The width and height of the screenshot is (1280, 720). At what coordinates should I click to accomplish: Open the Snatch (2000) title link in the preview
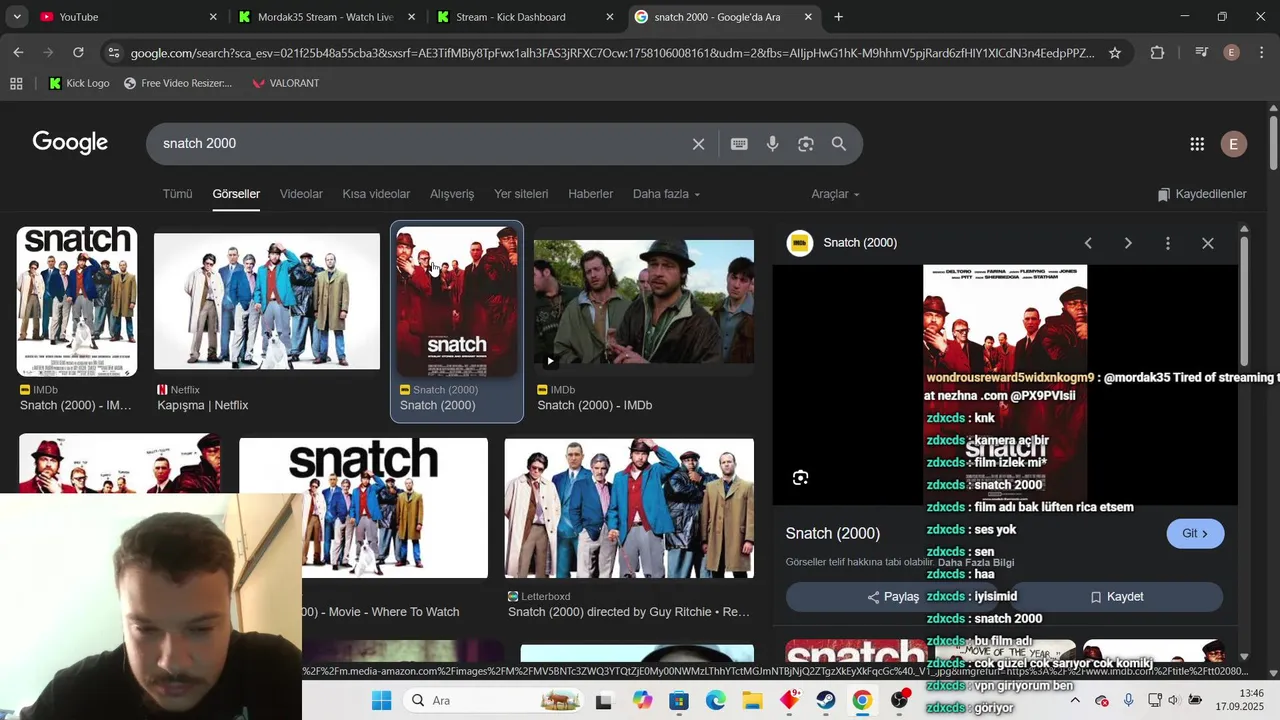(x=833, y=533)
